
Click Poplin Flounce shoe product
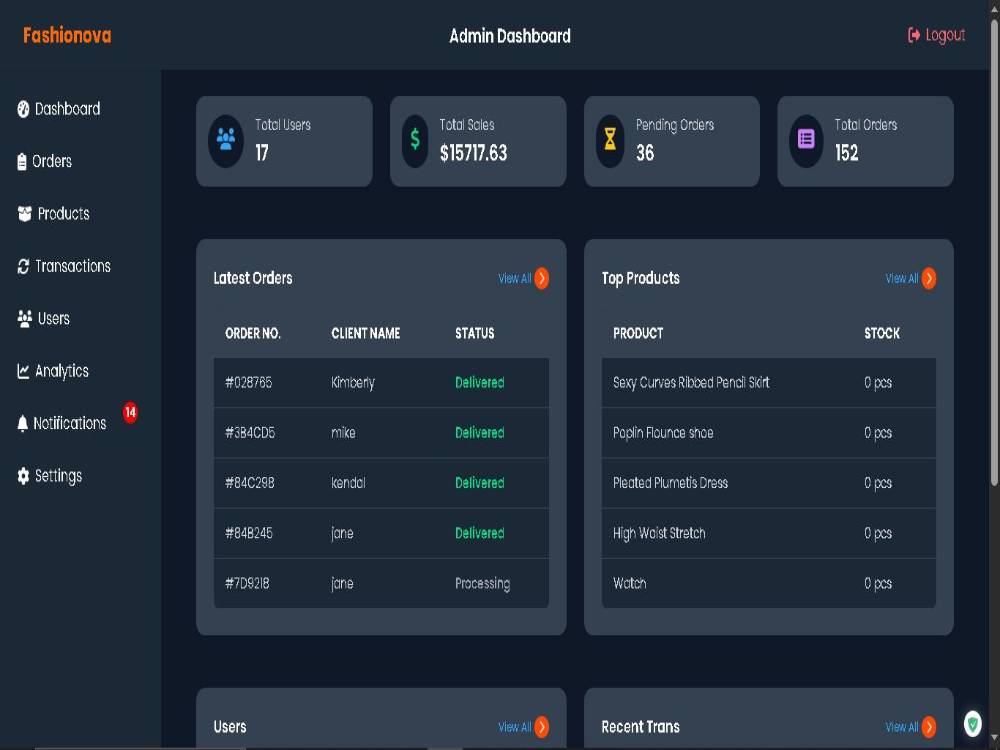pyautogui.click(x=663, y=433)
